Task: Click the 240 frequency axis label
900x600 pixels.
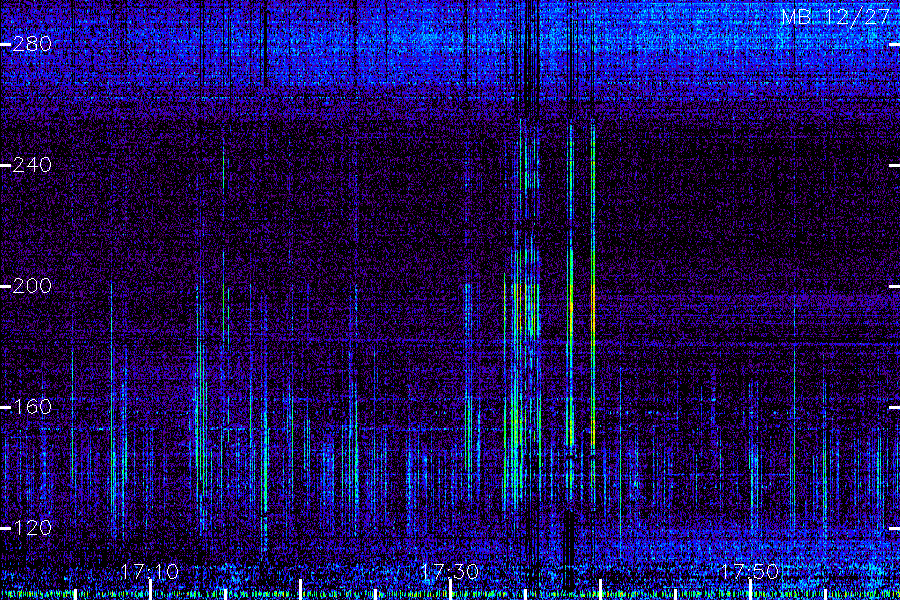Action: point(32,165)
